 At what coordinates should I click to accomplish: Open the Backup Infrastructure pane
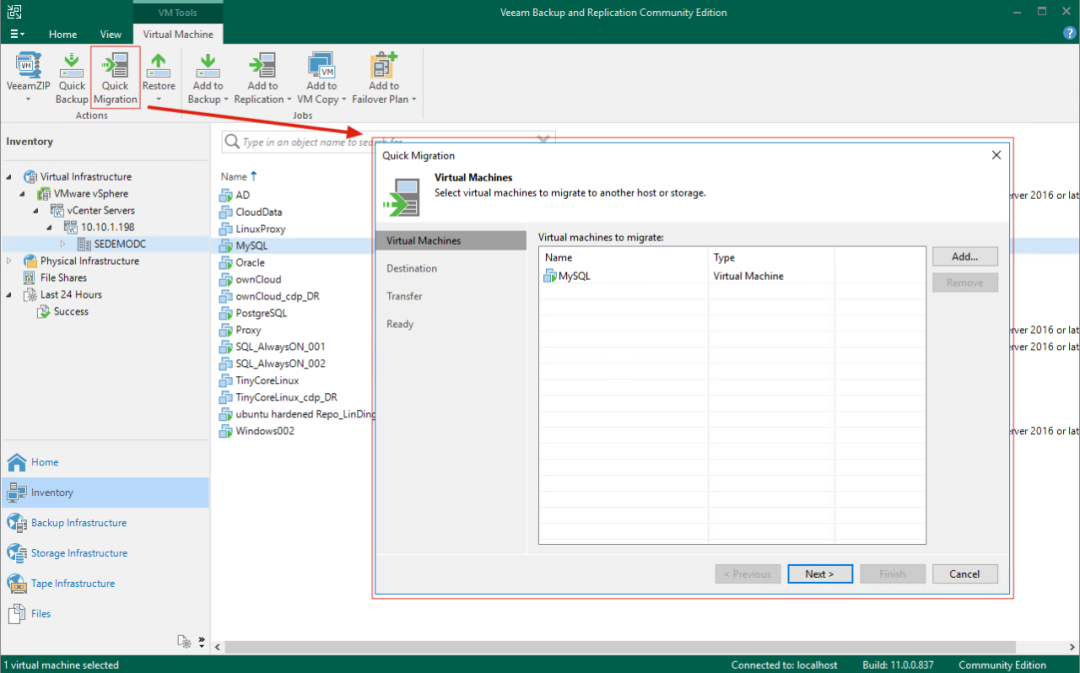(105, 523)
